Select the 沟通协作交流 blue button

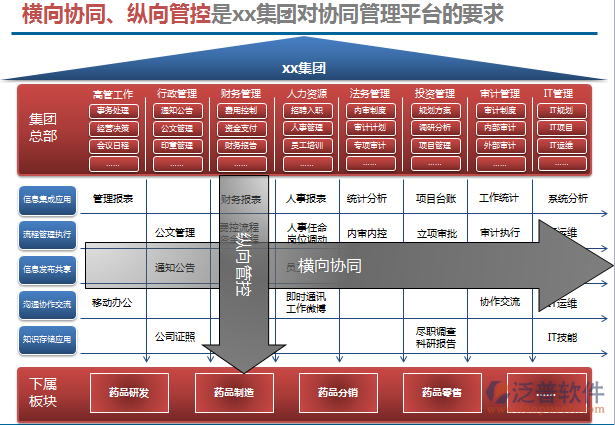[x=47, y=305]
